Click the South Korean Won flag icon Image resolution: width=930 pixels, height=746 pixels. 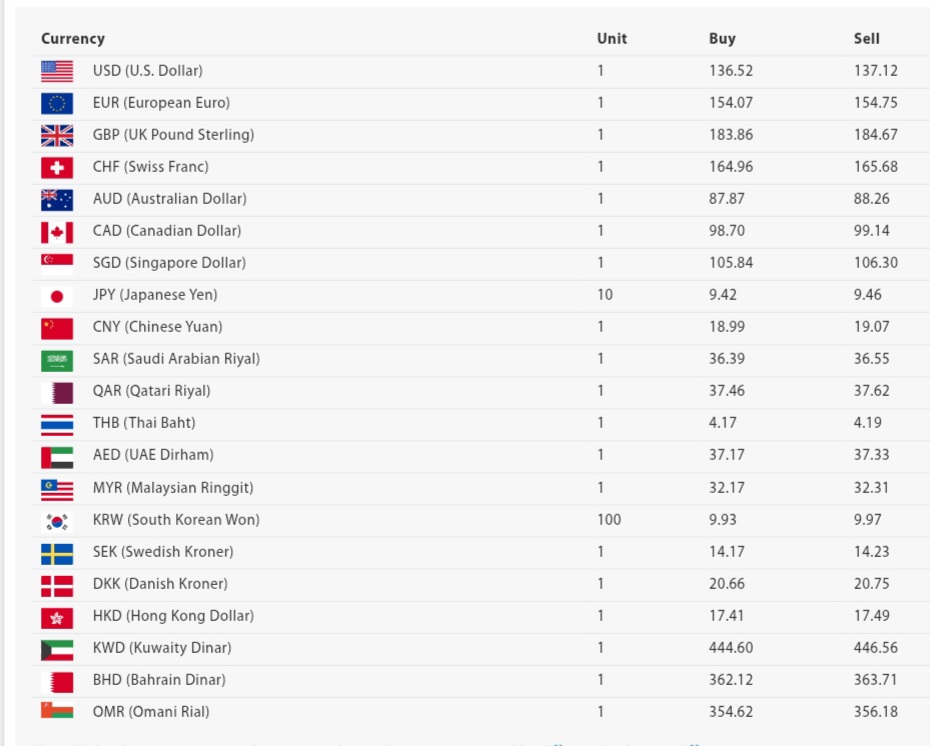tap(57, 521)
